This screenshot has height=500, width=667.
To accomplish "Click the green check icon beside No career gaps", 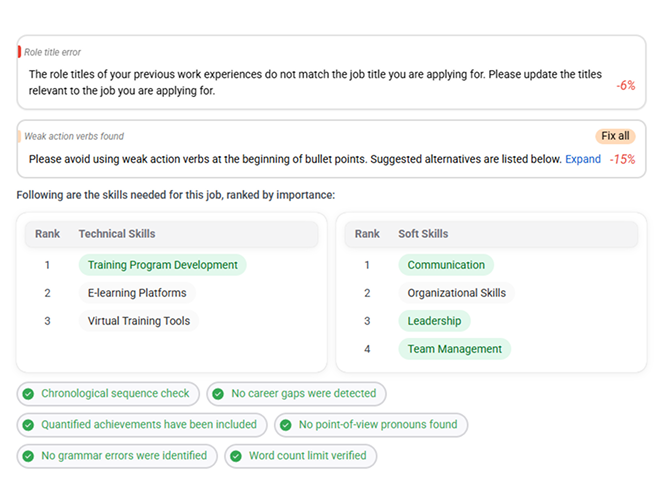I will (218, 394).
